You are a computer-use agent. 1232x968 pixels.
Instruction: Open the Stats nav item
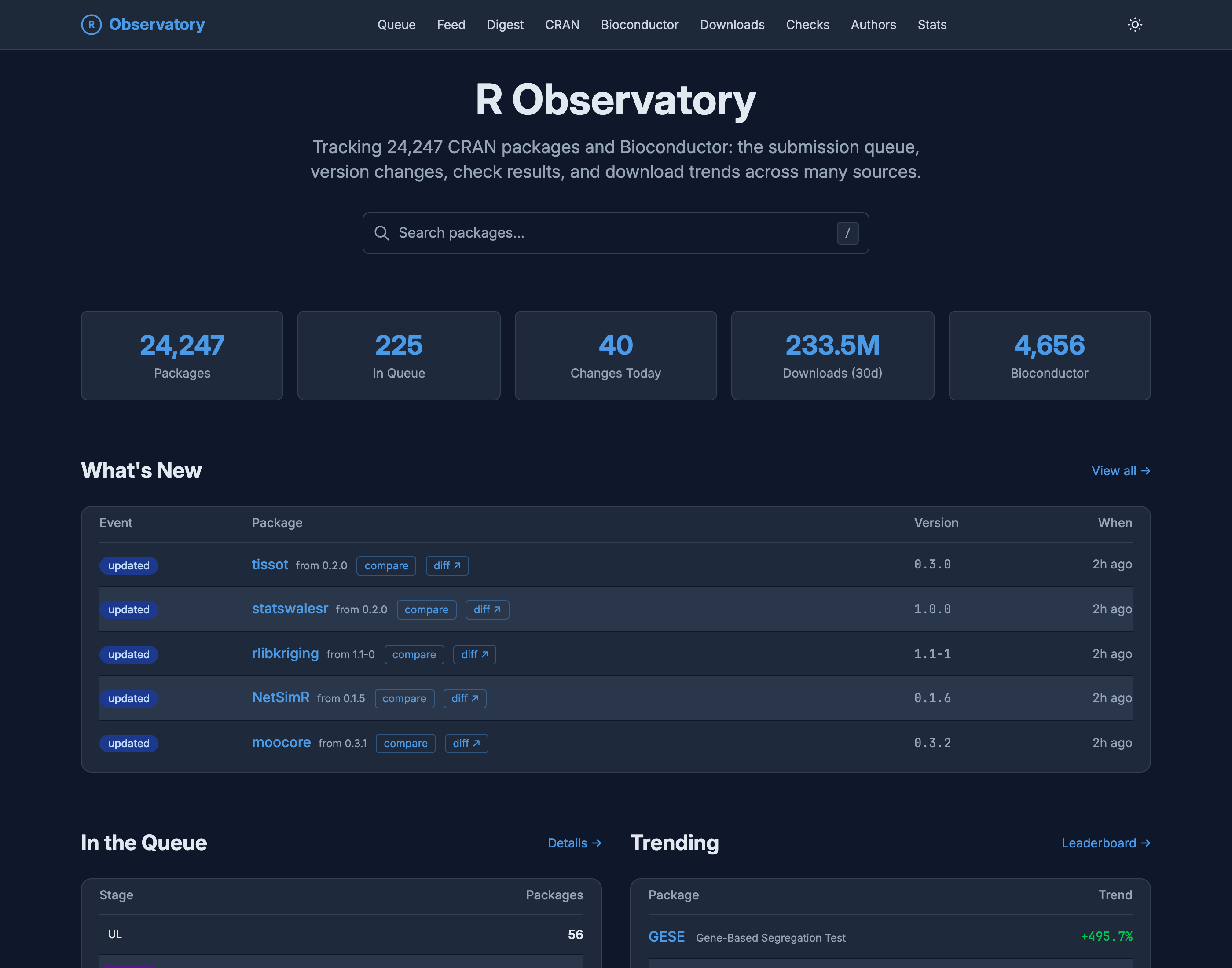click(x=931, y=24)
